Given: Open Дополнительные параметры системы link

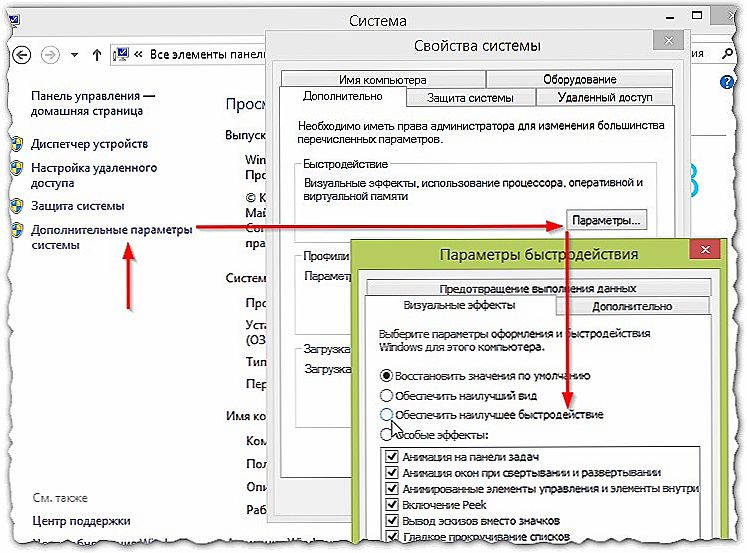Looking at the screenshot, I should click(111, 237).
